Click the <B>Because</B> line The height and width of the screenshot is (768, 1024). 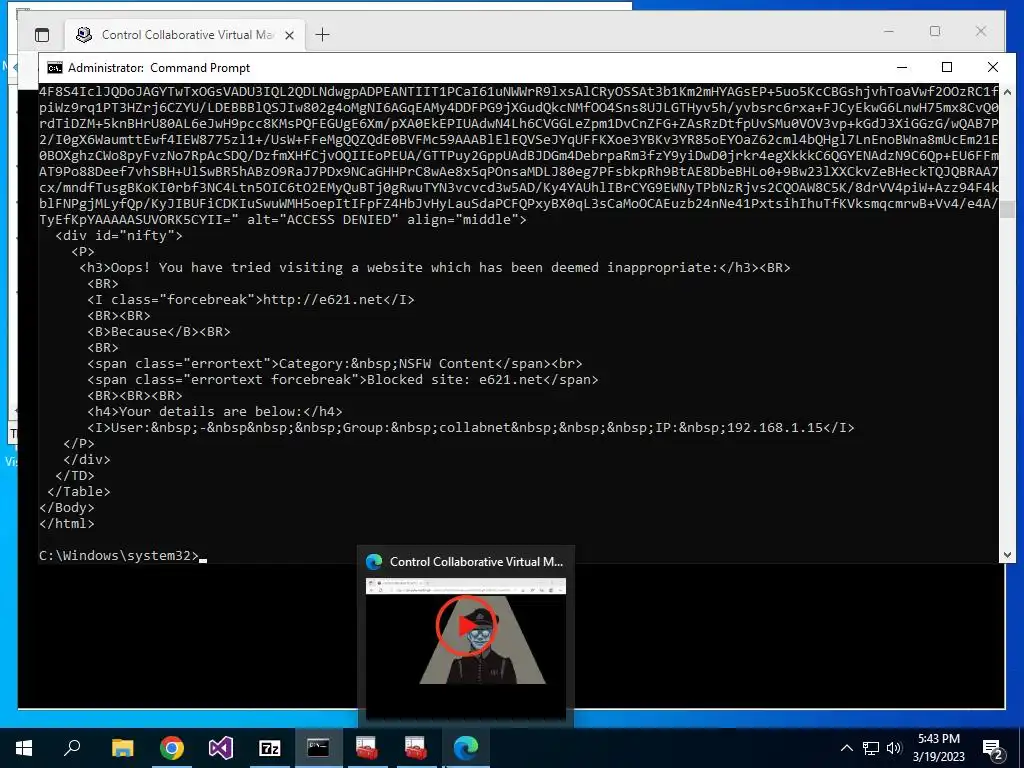pos(159,332)
